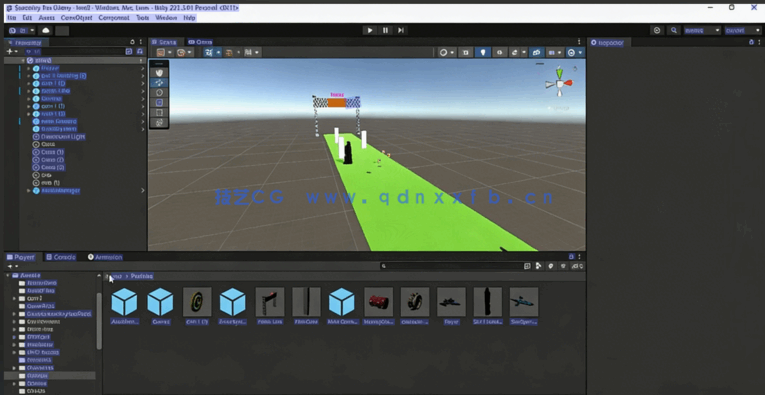
Task: Open the Account dropdown in top toolbar
Action: (22, 31)
